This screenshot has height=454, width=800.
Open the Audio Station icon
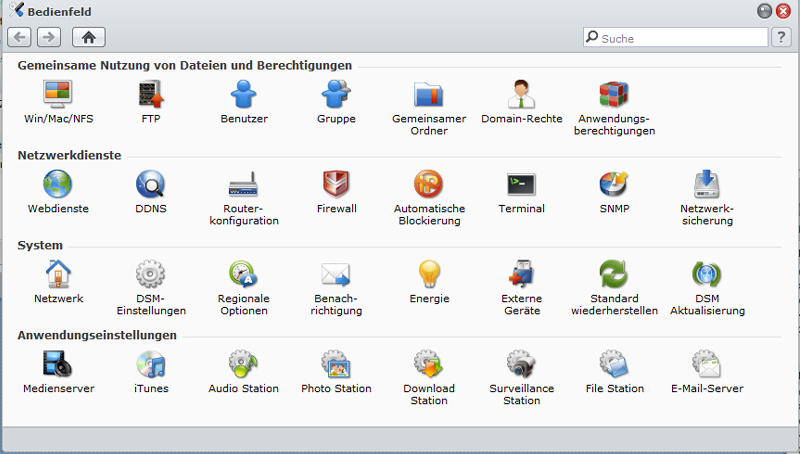(x=244, y=364)
